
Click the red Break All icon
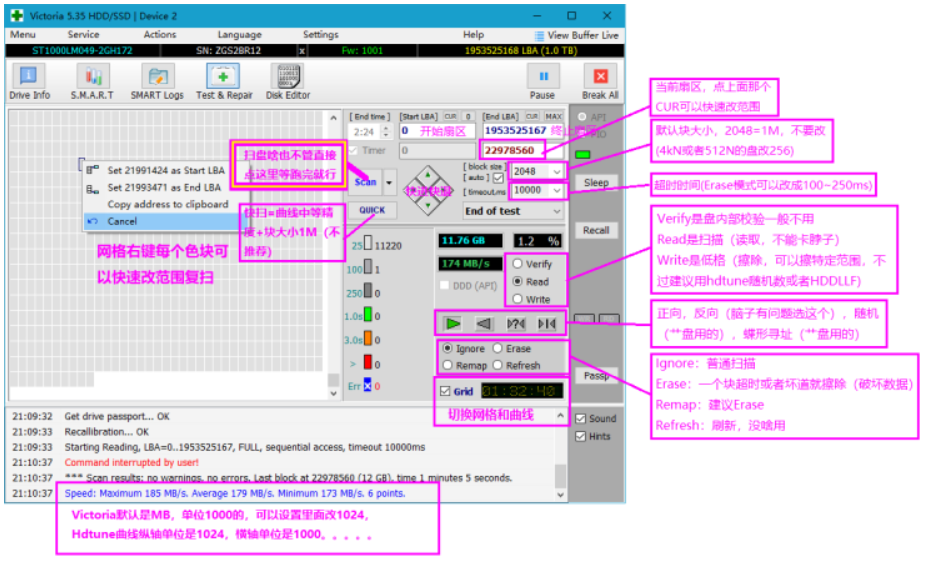pyautogui.click(x=600, y=81)
